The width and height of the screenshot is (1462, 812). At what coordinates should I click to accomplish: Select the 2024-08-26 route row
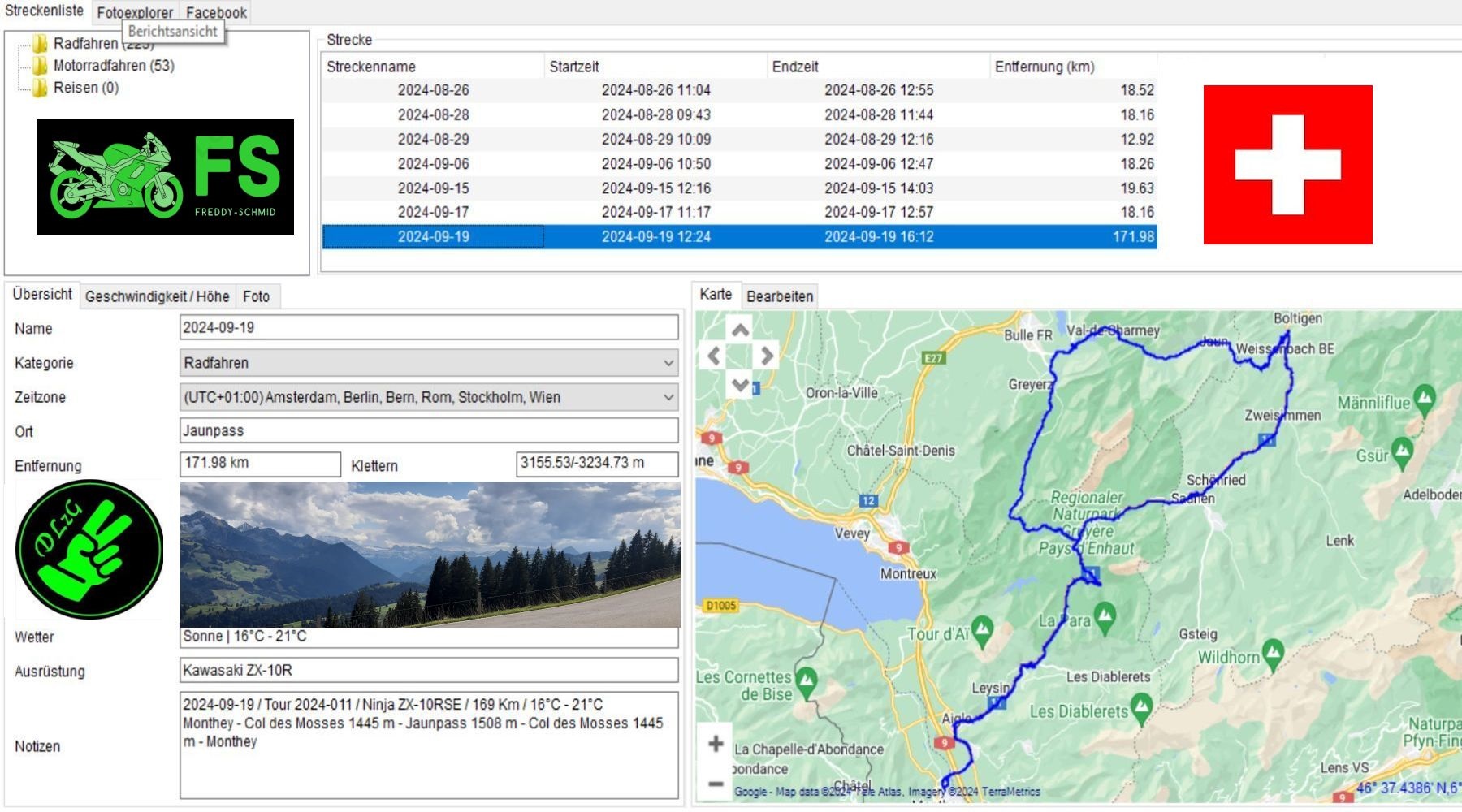(x=739, y=90)
